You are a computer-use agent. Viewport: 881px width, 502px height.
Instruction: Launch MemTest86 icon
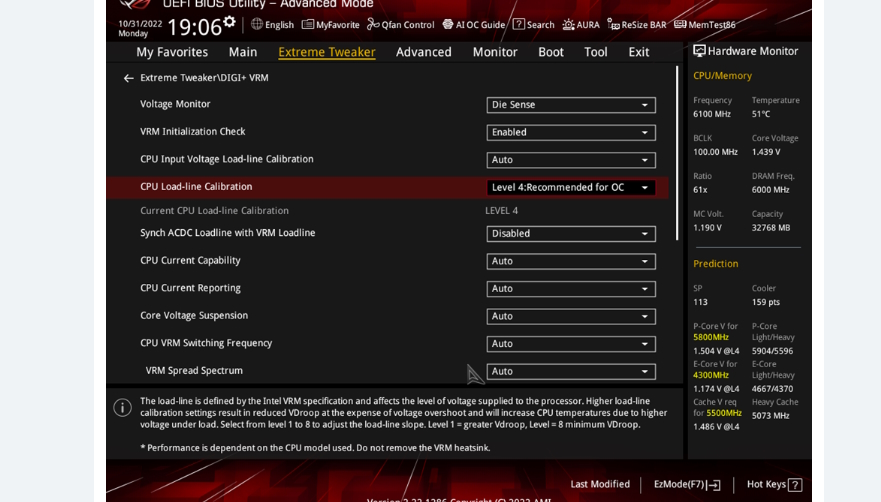pos(680,24)
